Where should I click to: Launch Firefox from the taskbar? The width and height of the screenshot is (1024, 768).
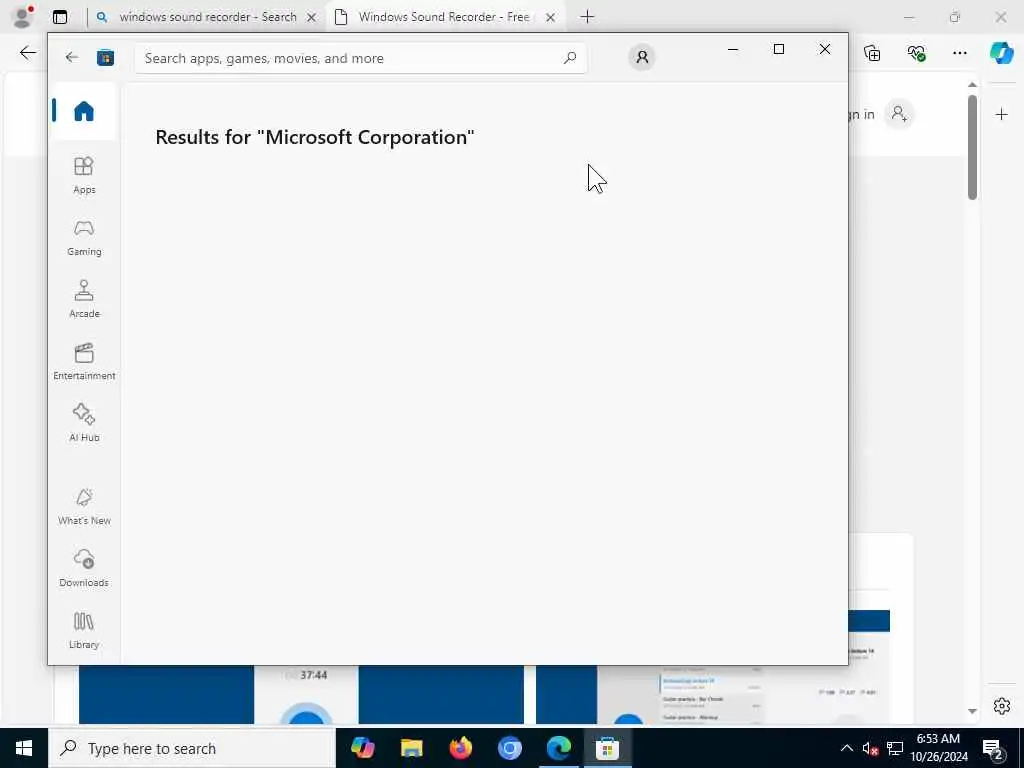click(x=460, y=748)
